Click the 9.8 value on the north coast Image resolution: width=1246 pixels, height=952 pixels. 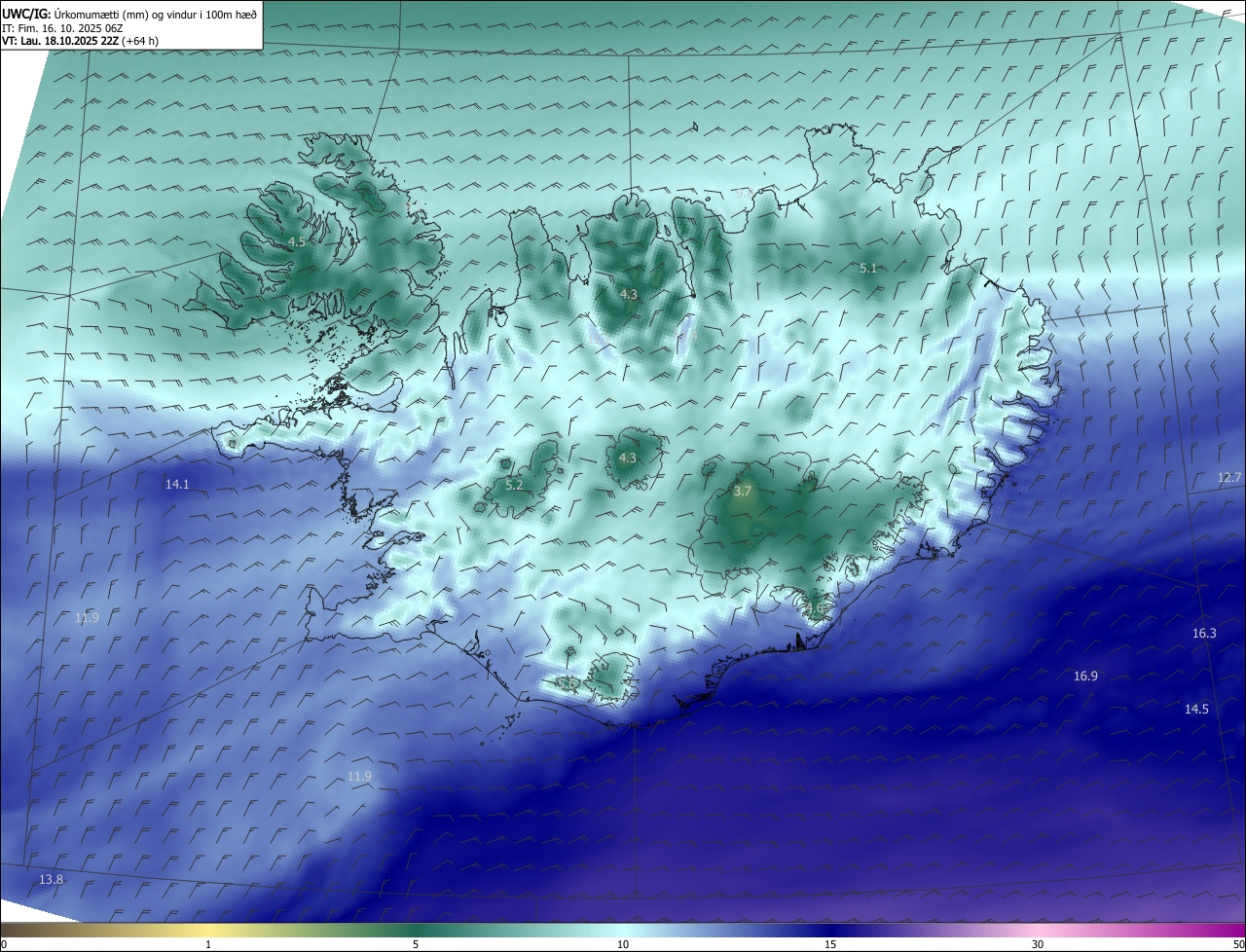point(745,194)
